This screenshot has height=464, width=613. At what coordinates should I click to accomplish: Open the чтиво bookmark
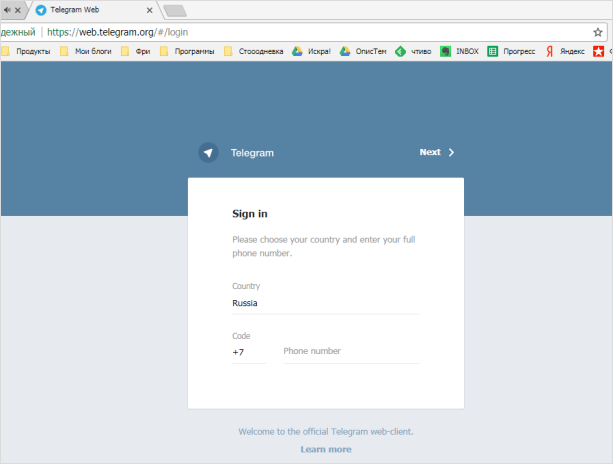pyautogui.click(x=413, y=51)
